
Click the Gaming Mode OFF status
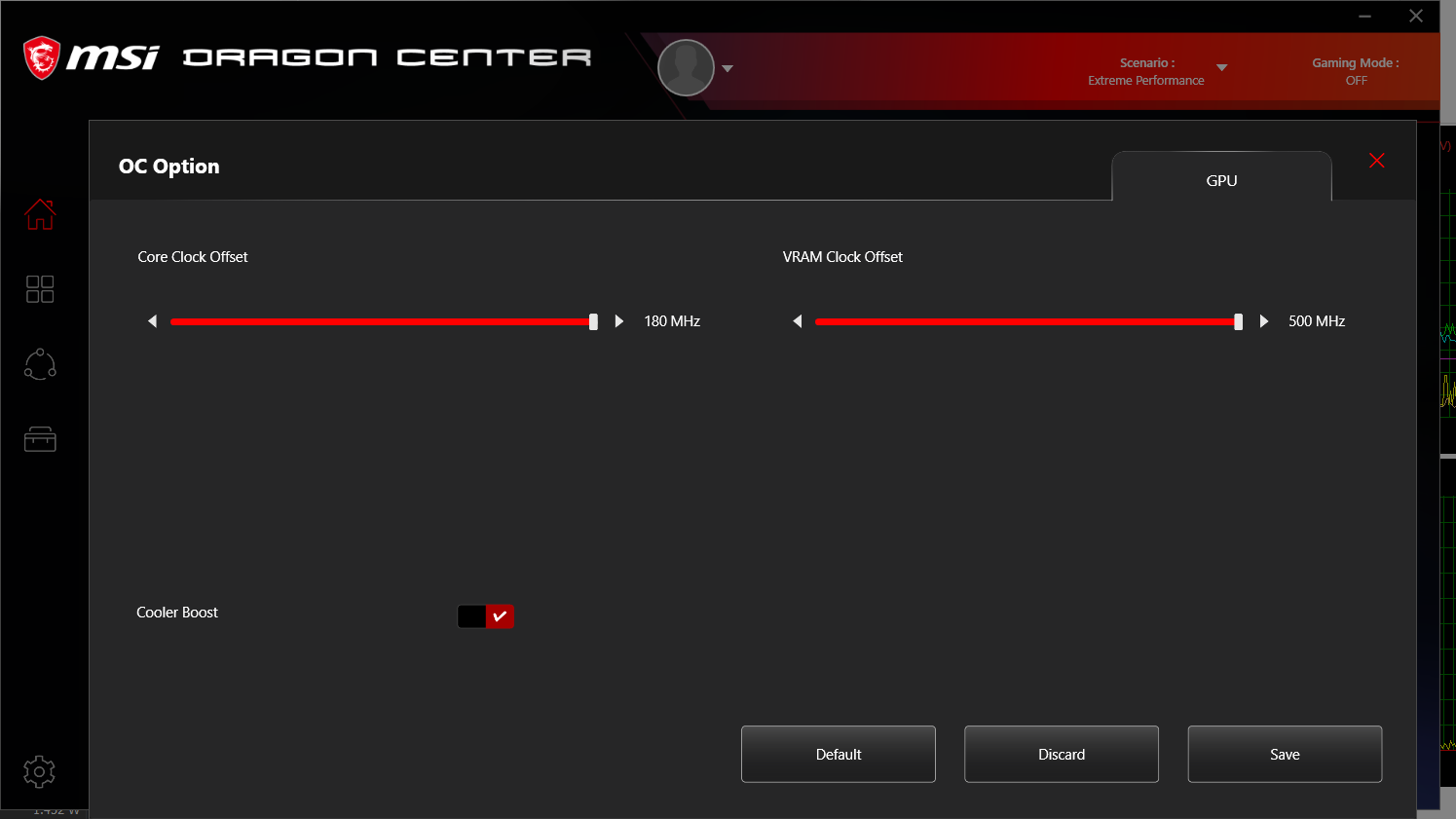coord(1356,71)
